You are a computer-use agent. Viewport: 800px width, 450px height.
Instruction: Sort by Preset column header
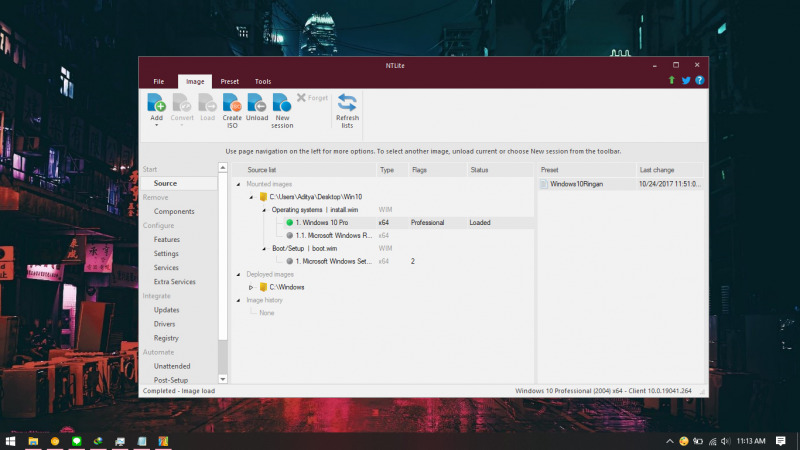coord(587,170)
